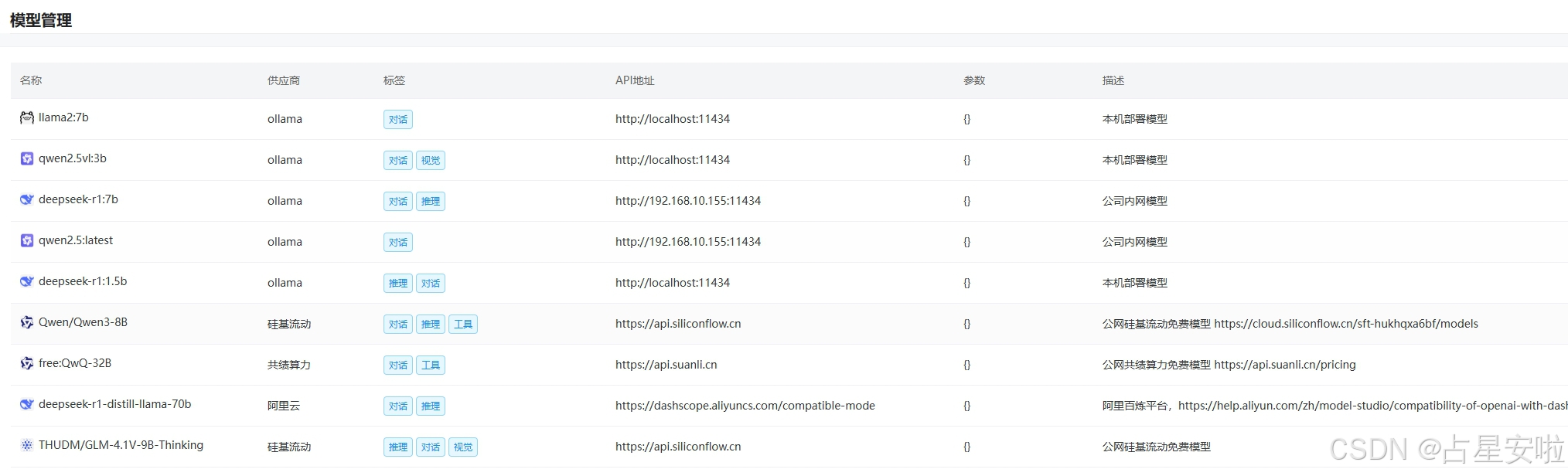Click the Qwen/Qwen3-8B model icon
Screen dimensions: 1568x476
point(27,322)
